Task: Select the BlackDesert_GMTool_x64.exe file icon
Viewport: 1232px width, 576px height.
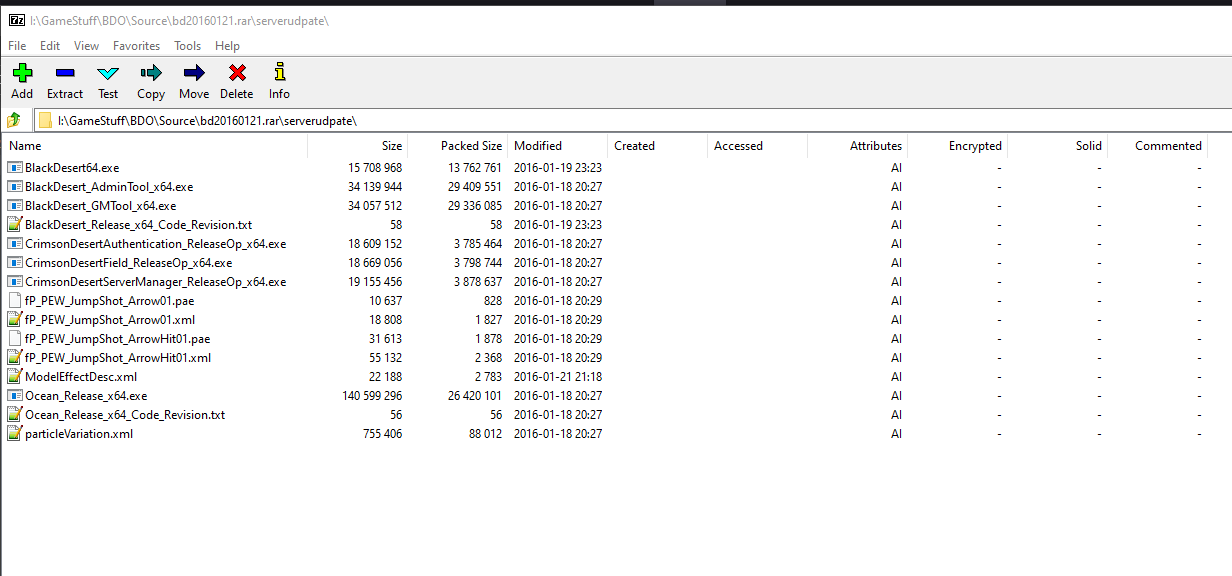Action: point(14,206)
